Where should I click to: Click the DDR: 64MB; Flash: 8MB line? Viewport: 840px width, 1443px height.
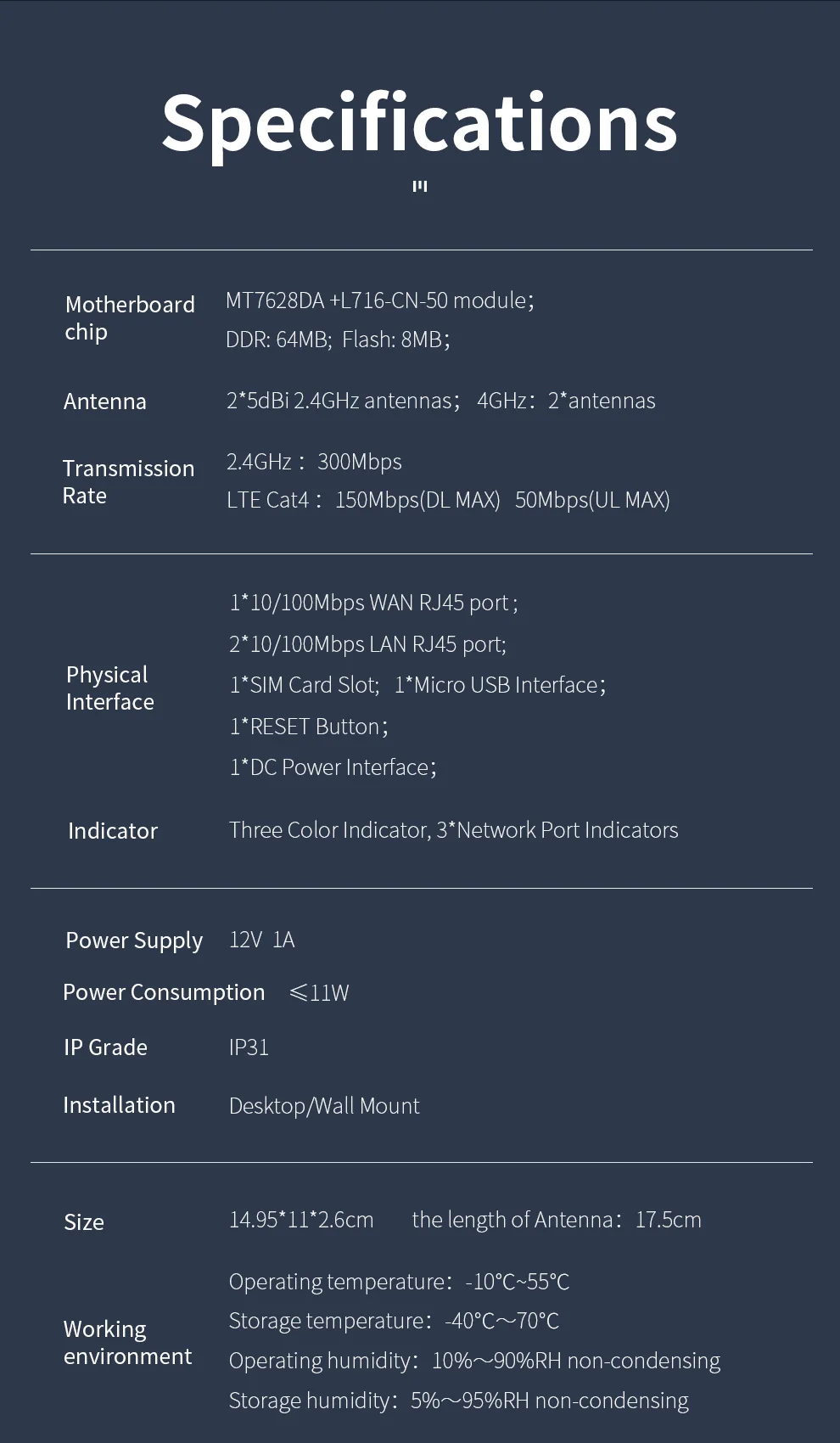click(x=338, y=340)
